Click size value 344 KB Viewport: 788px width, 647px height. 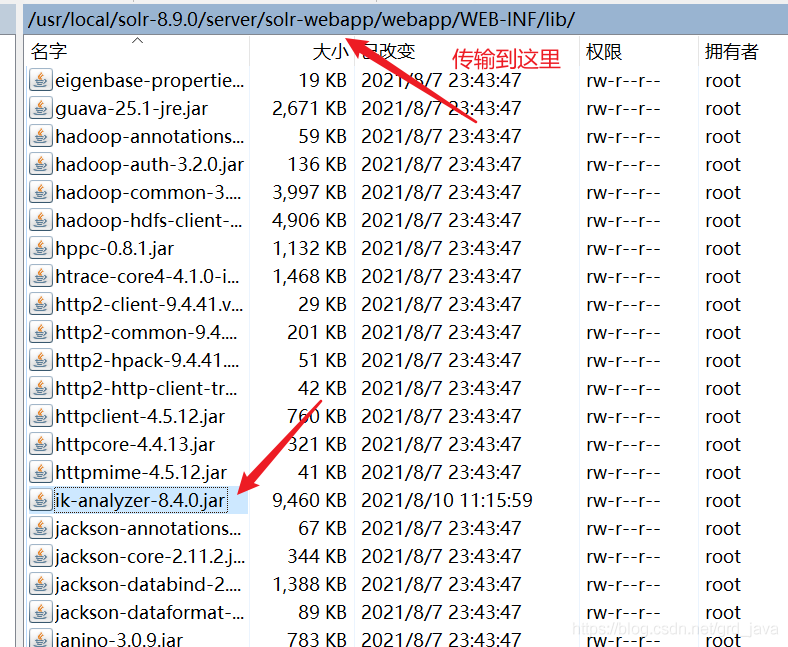317,557
